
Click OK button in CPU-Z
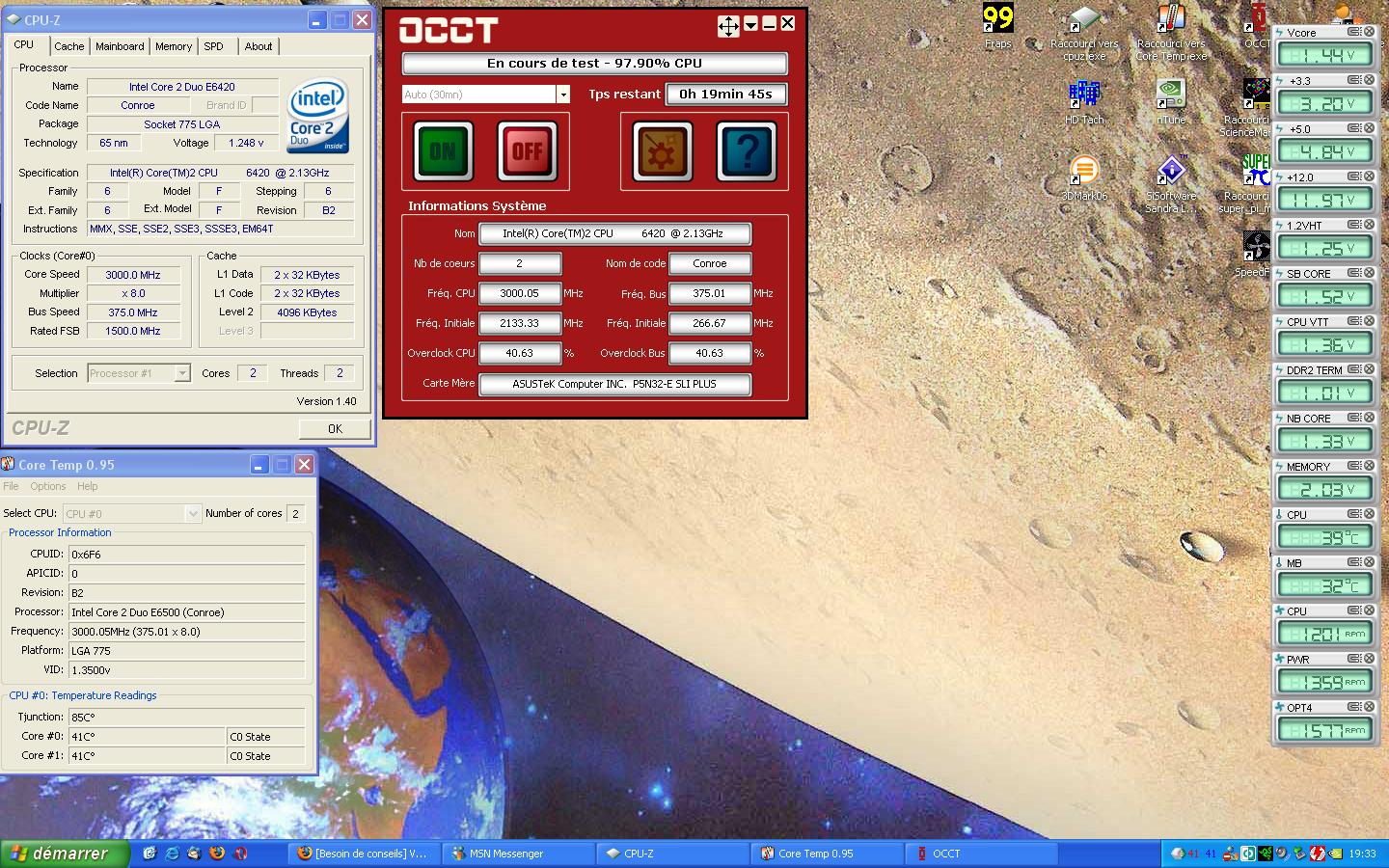(335, 429)
